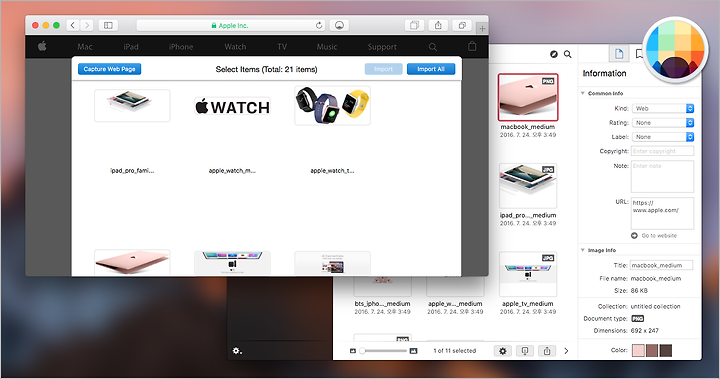Screen dimensions: 720x379
Task: Collapse the Image Info section
Action: pyautogui.click(x=583, y=250)
